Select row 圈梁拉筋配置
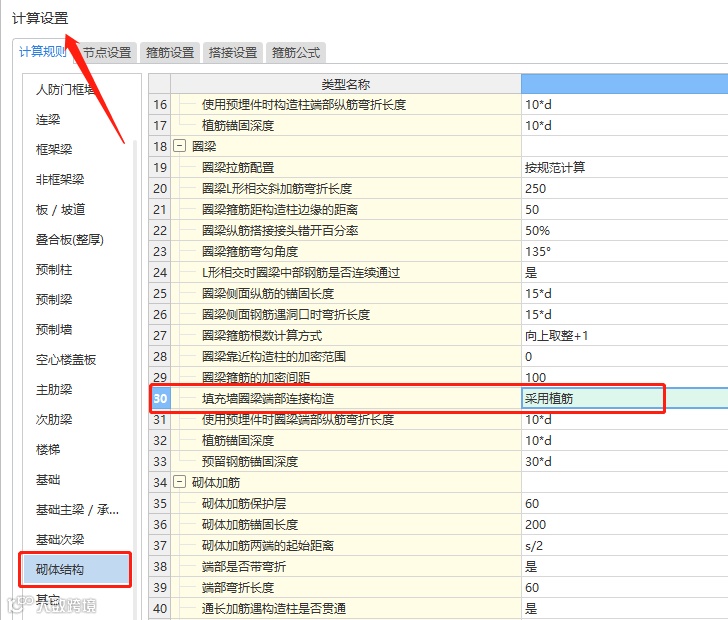Image resolution: width=728 pixels, height=620 pixels. [346, 167]
